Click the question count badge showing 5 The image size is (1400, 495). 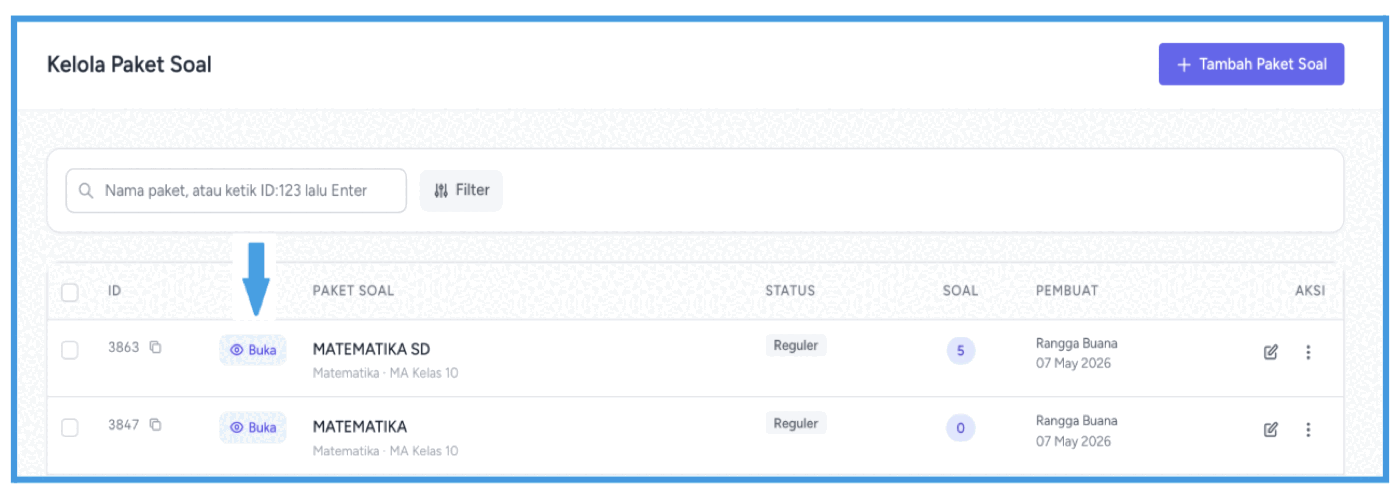point(960,351)
